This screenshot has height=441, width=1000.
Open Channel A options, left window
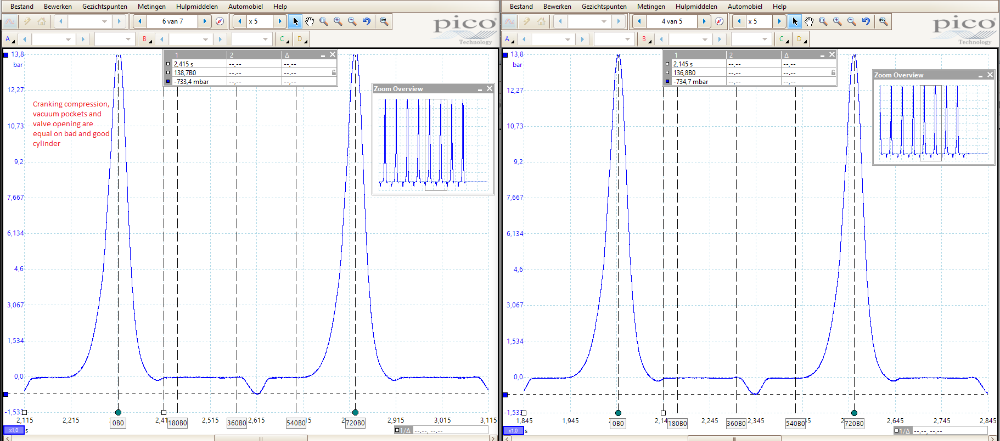[x=8, y=40]
